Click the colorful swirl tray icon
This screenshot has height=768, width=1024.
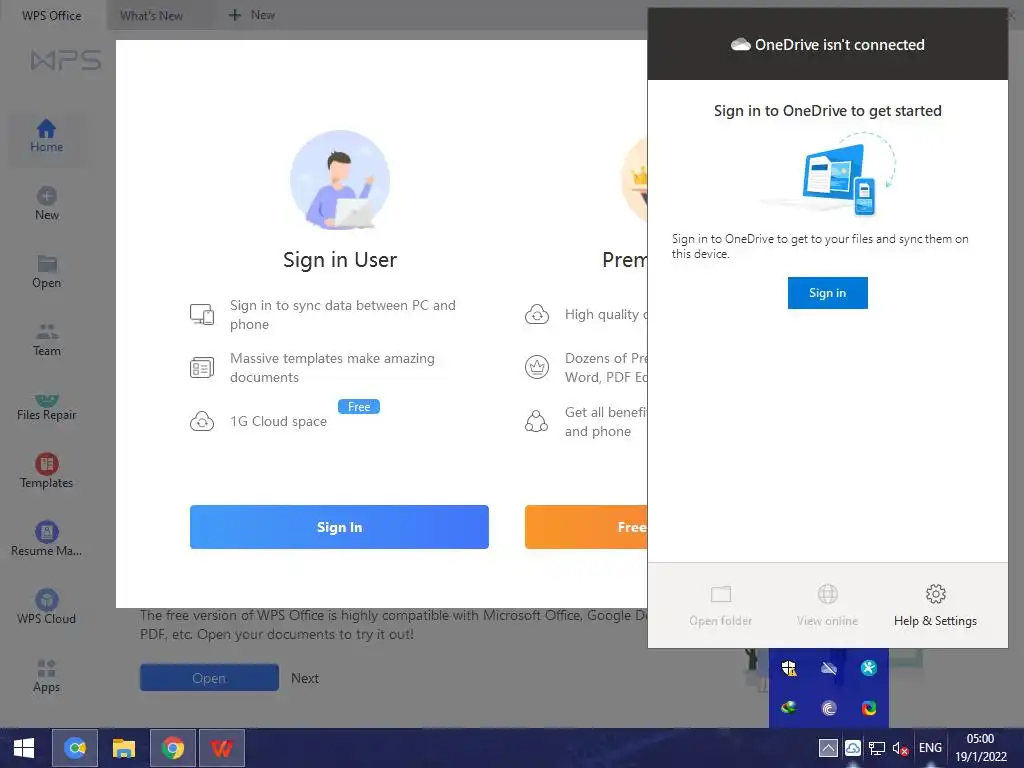point(869,708)
